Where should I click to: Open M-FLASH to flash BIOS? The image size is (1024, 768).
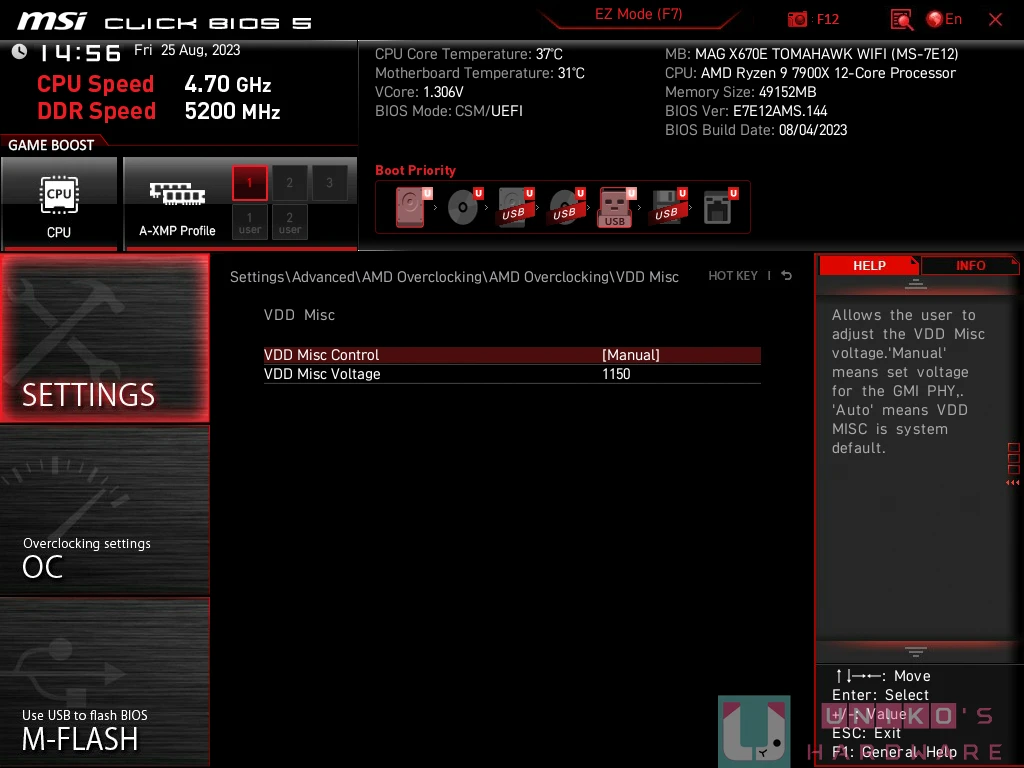pyautogui.click(x=104, y=681)
